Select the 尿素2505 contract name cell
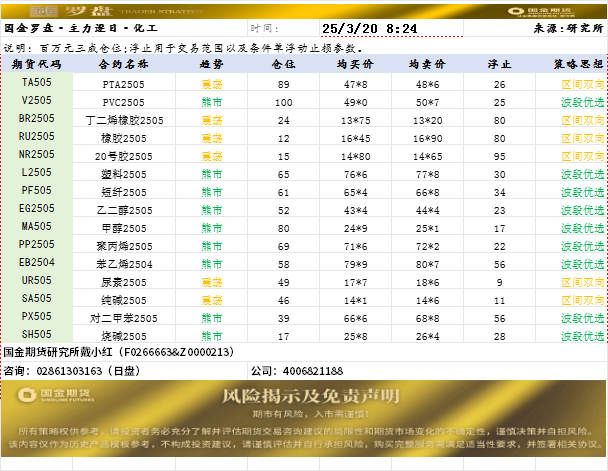The height and width of the screenshot is (471, 608). click(x=124, y=282)
